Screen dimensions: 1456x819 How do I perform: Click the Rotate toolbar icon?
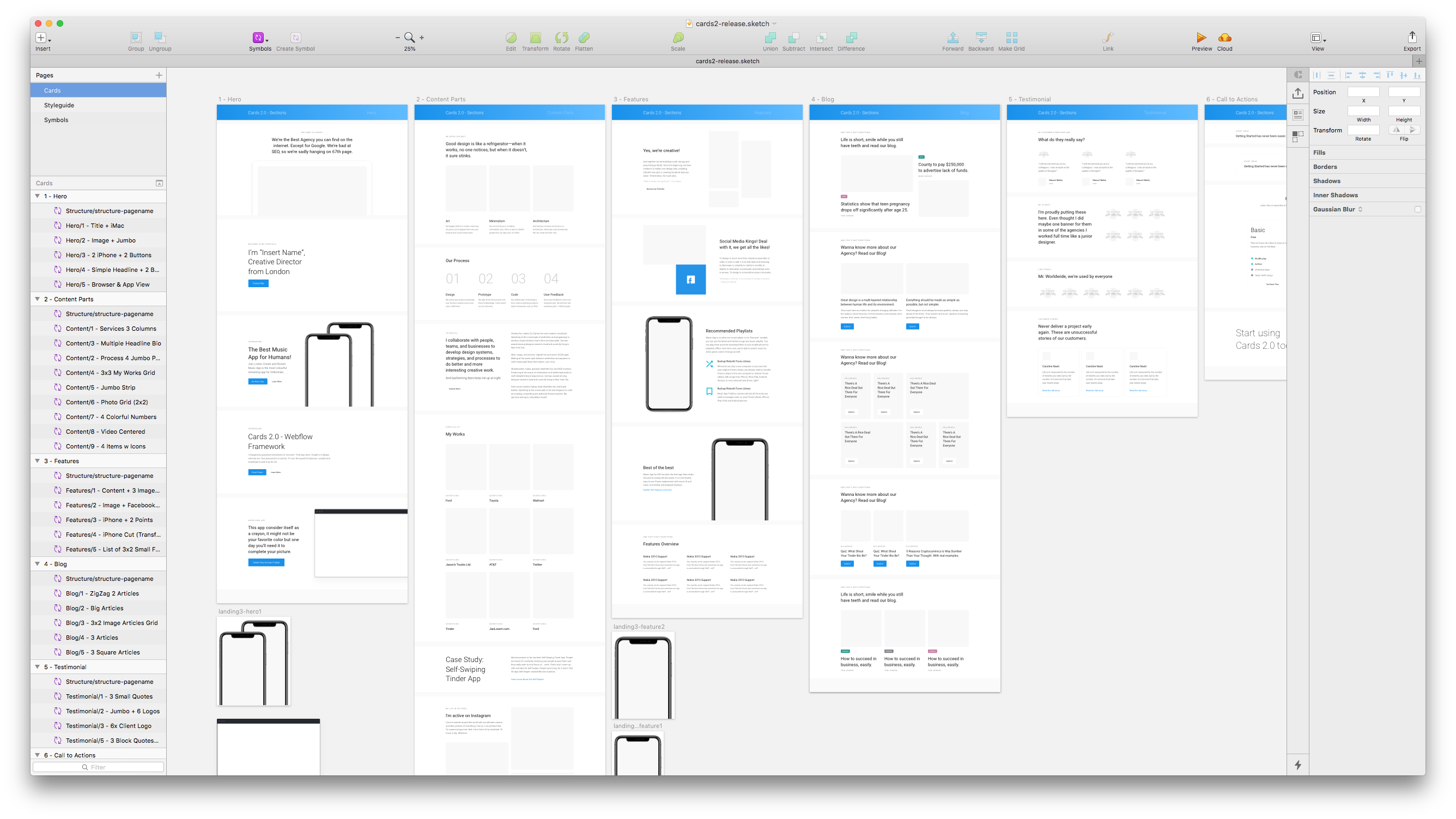[561, 38]
